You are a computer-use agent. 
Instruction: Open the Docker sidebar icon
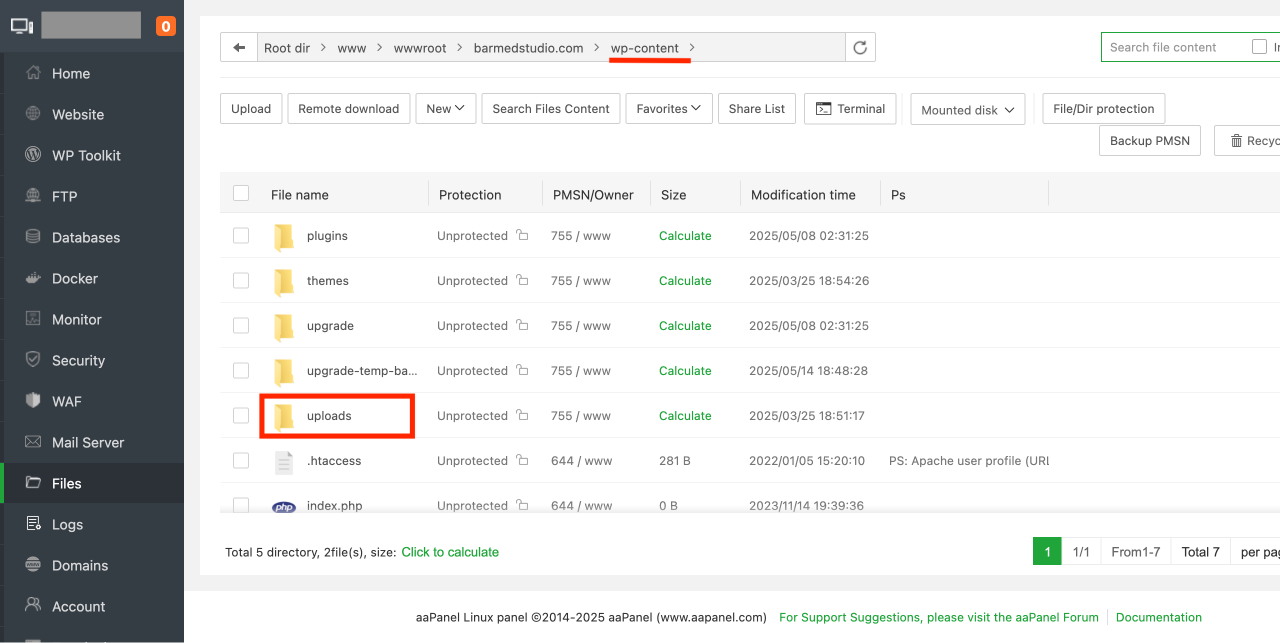pyautogui.click(x=33, y=278)
